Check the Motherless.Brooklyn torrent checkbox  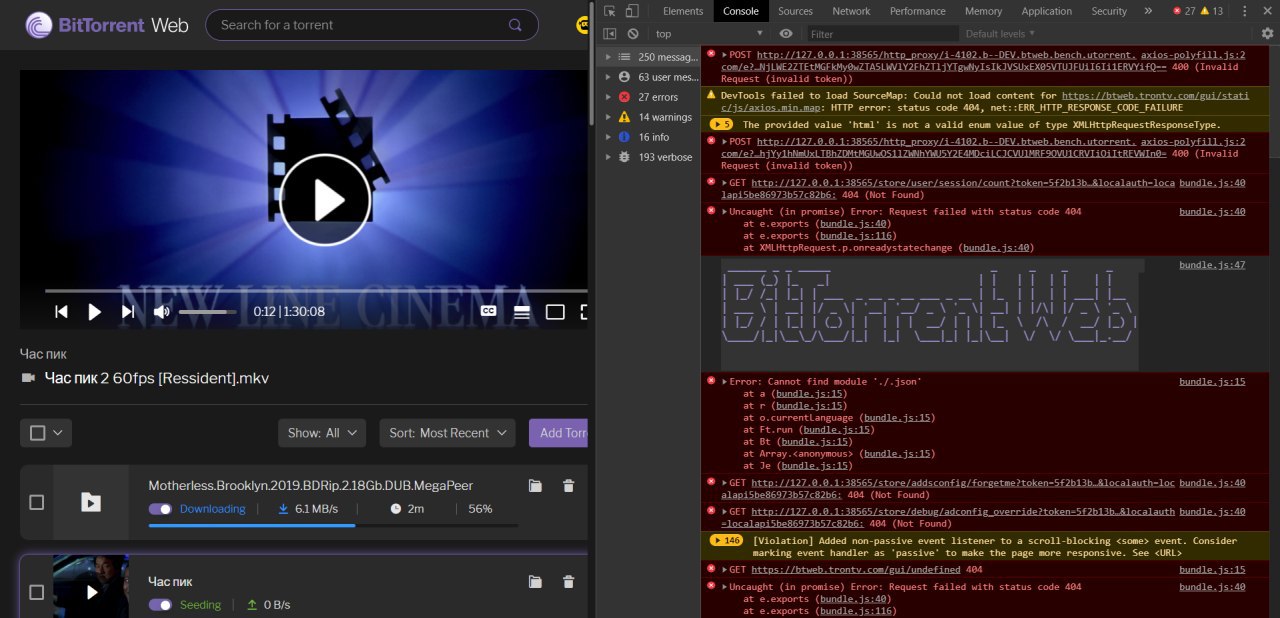tap(37, 502)
